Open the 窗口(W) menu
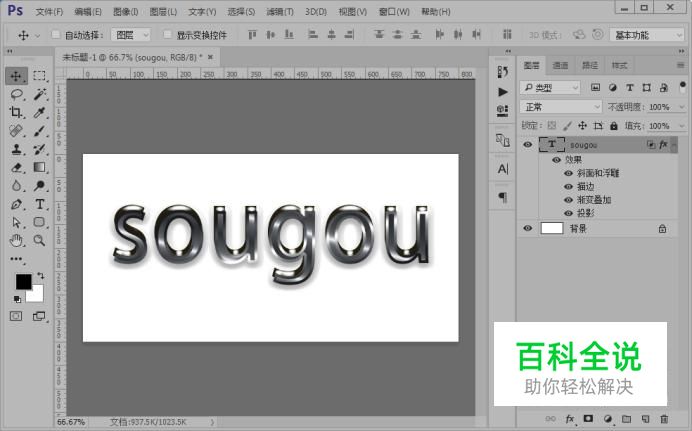 [394, 12]
